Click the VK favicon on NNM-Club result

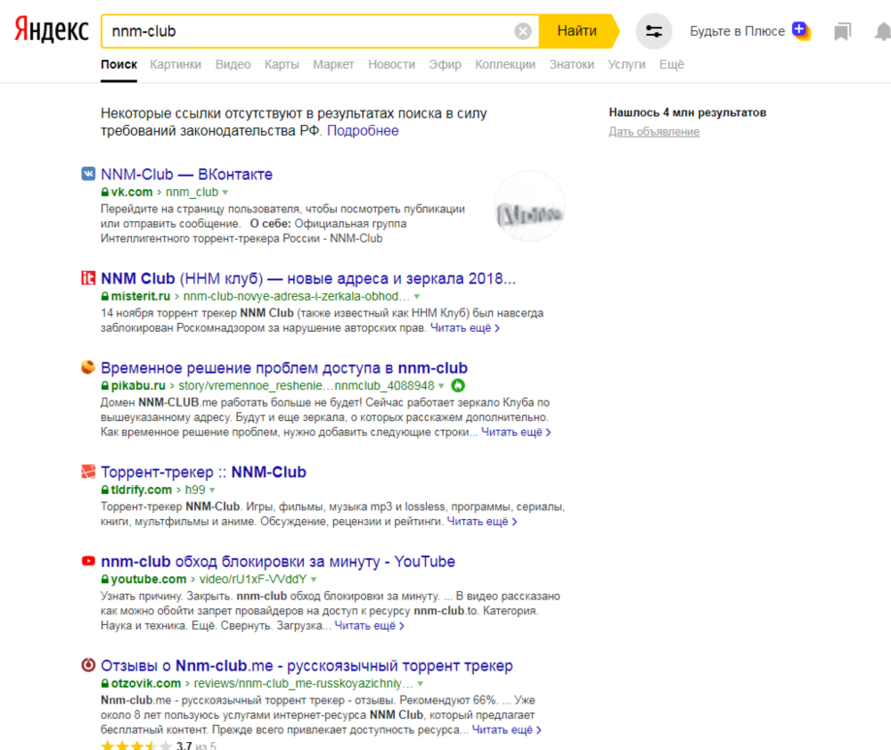tap(89, 174)
